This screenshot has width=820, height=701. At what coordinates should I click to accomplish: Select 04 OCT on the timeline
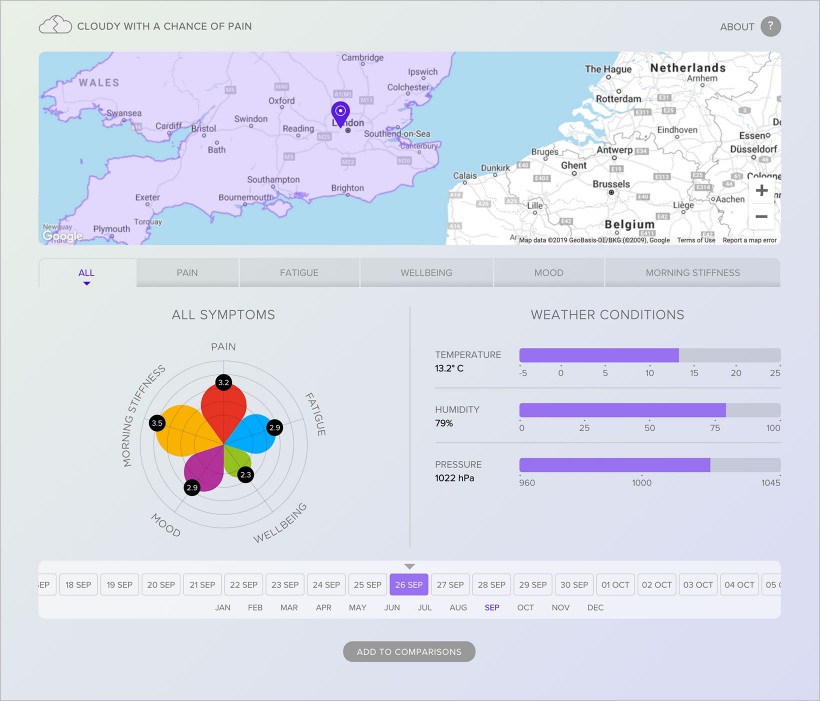pyautogui.click(x=739, y=585)
